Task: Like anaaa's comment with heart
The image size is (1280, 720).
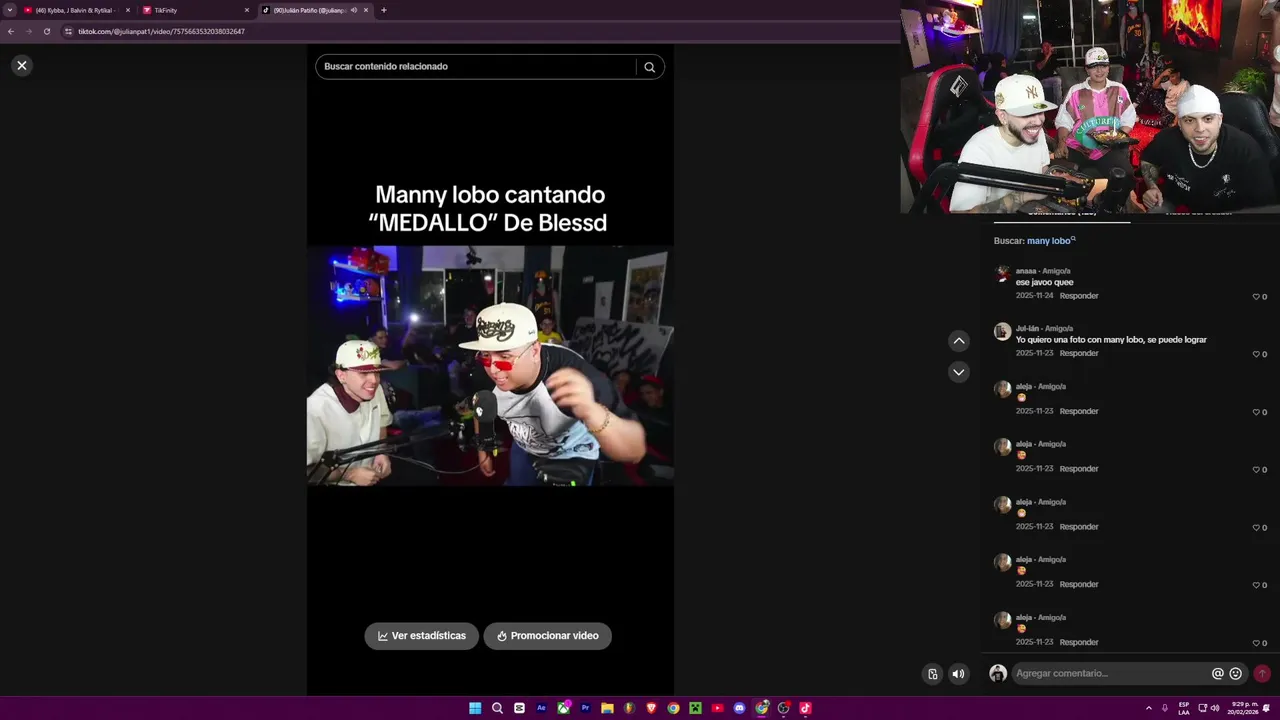Action: click(x=1256, y=297)
